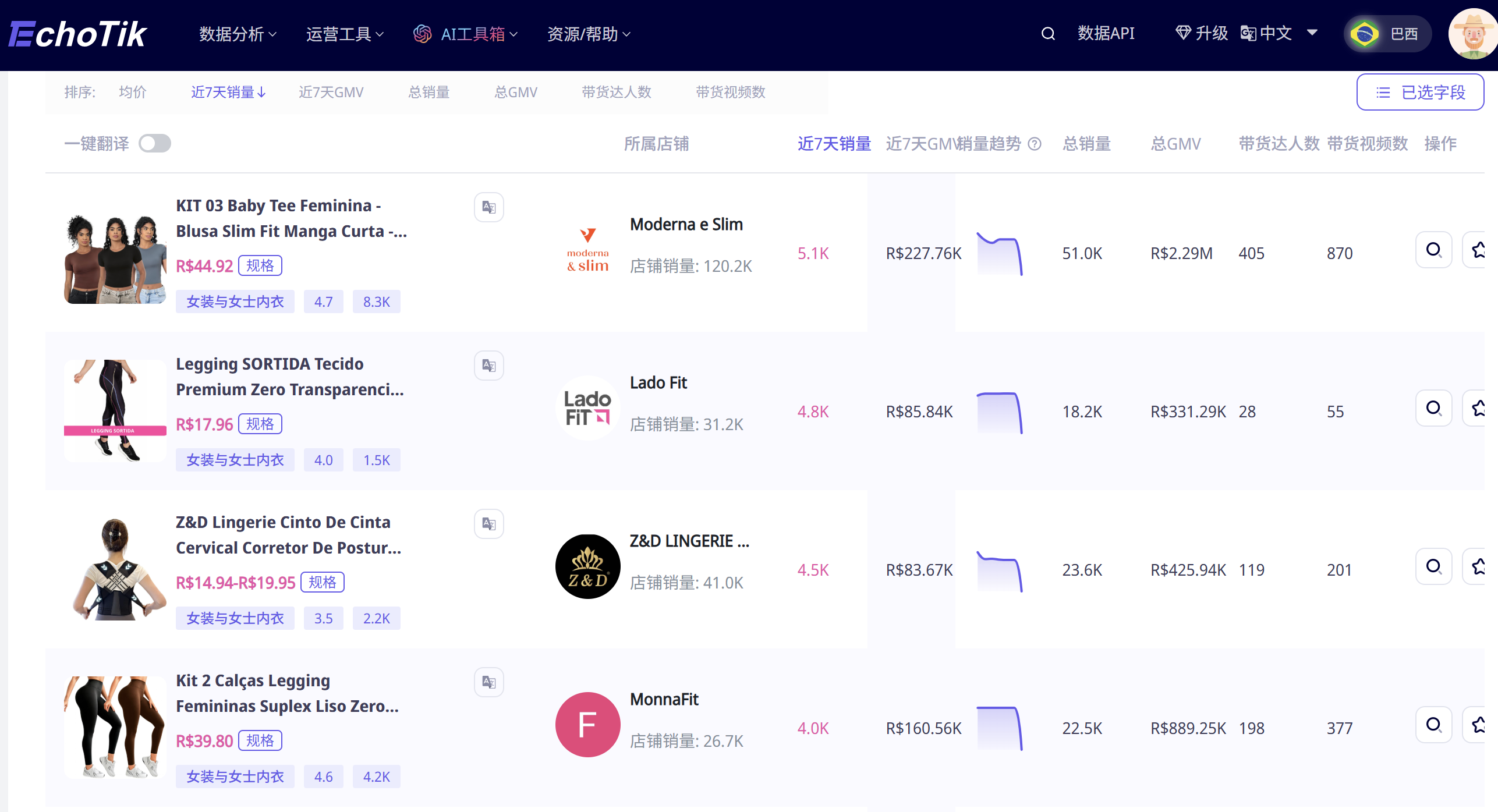Expand the 数据分析 dropdown menu
Viewport: 1498px width, 812px height.
pyautogui.click(x=236, y=34)
